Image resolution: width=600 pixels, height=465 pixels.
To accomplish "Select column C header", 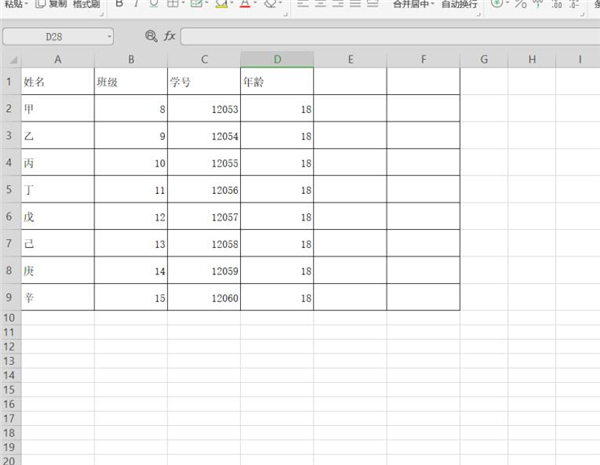I will point(204,59).
